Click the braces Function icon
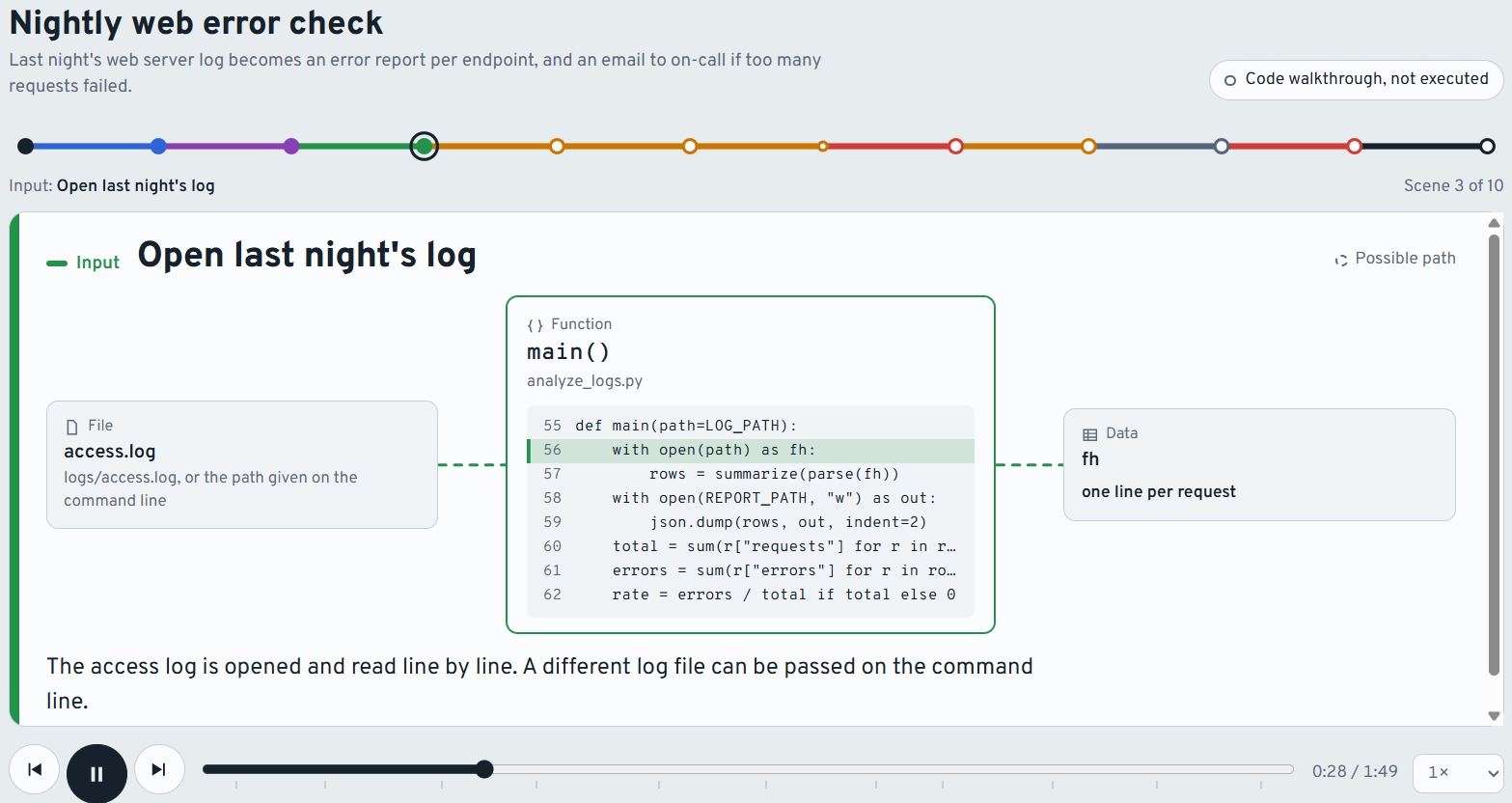This screenshot has width=1512, height=803. (535, 325)
